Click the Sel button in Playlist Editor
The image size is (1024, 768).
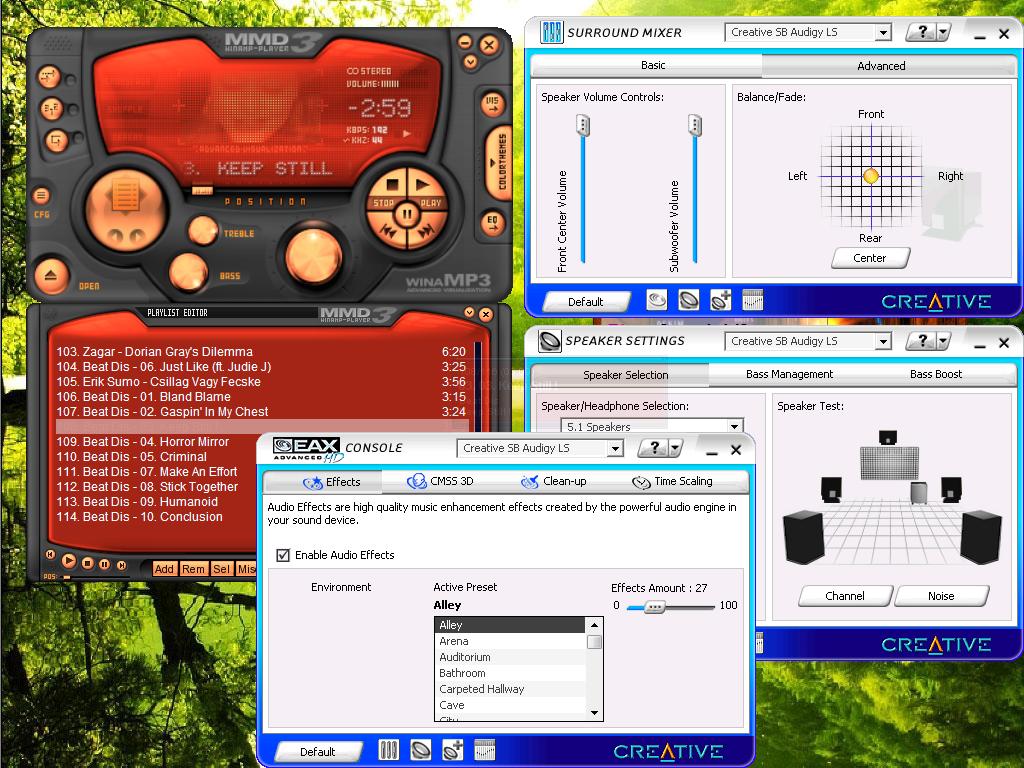point(221,569)
